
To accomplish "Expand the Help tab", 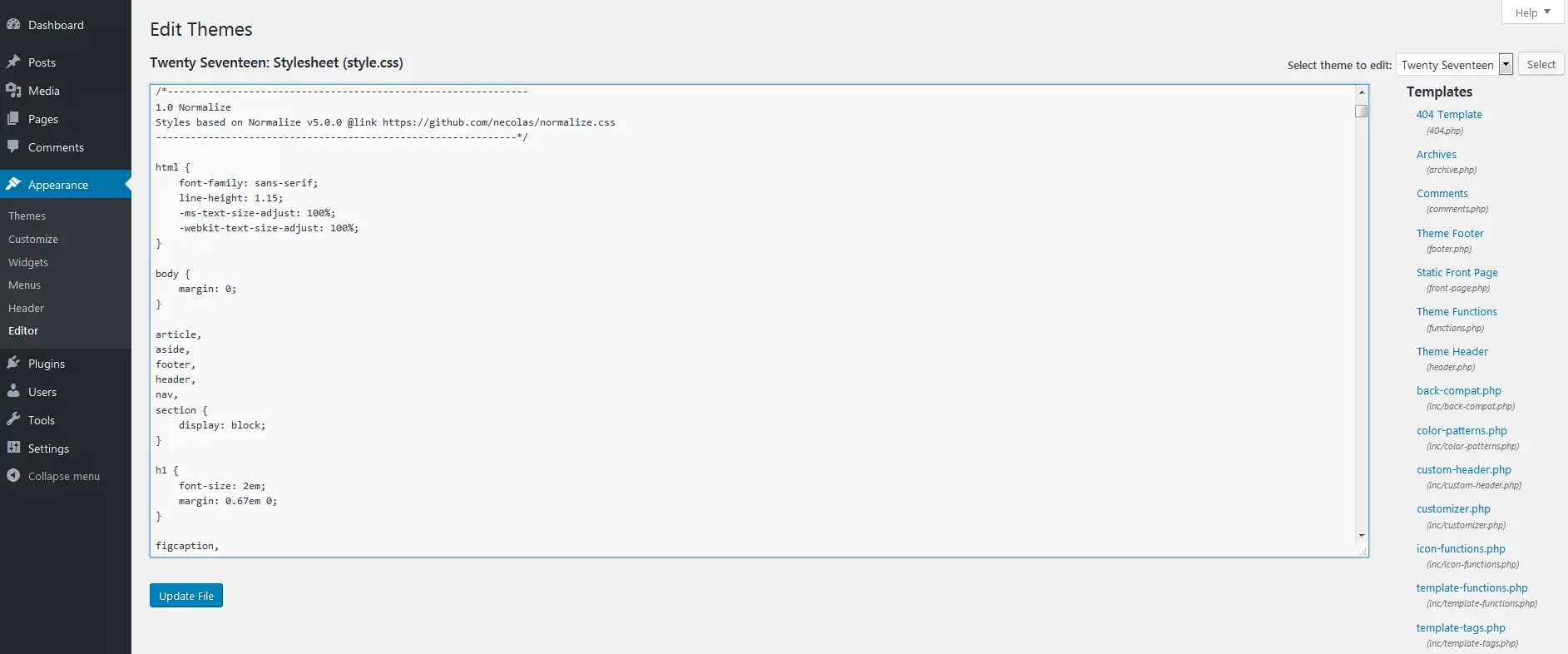I will tap(1532, 12).
